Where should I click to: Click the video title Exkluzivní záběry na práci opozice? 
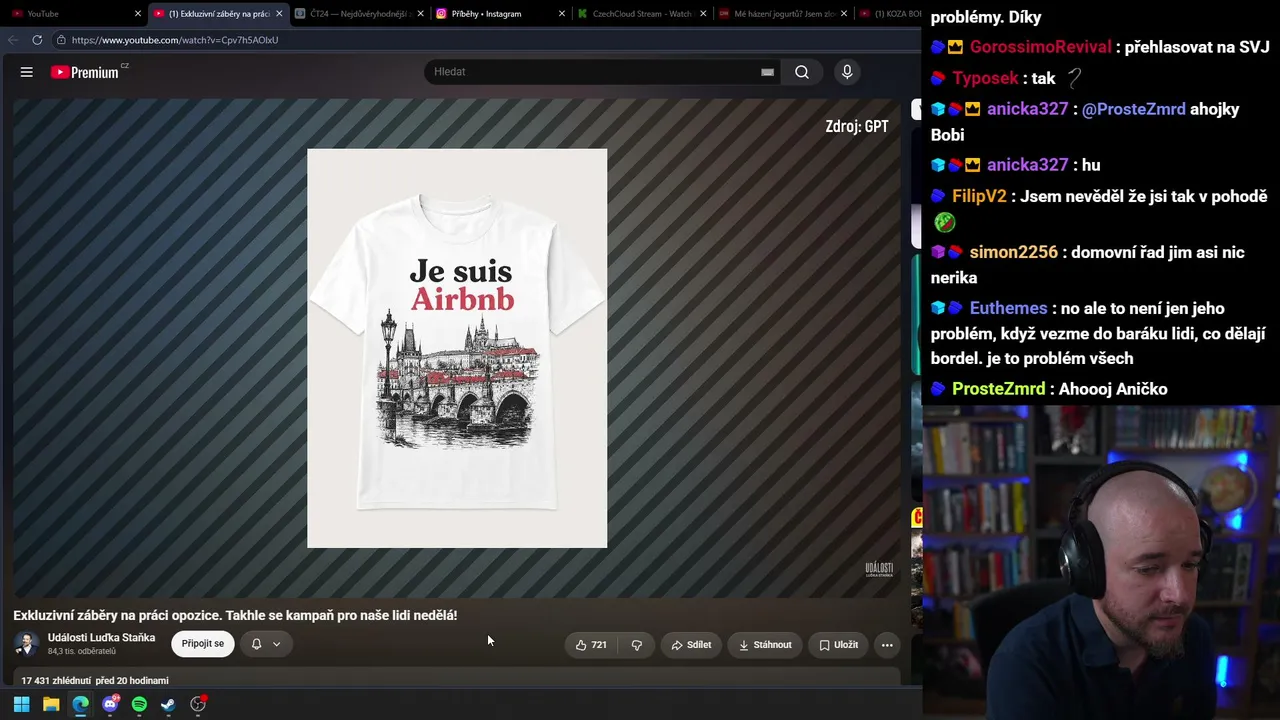(235, 616)
